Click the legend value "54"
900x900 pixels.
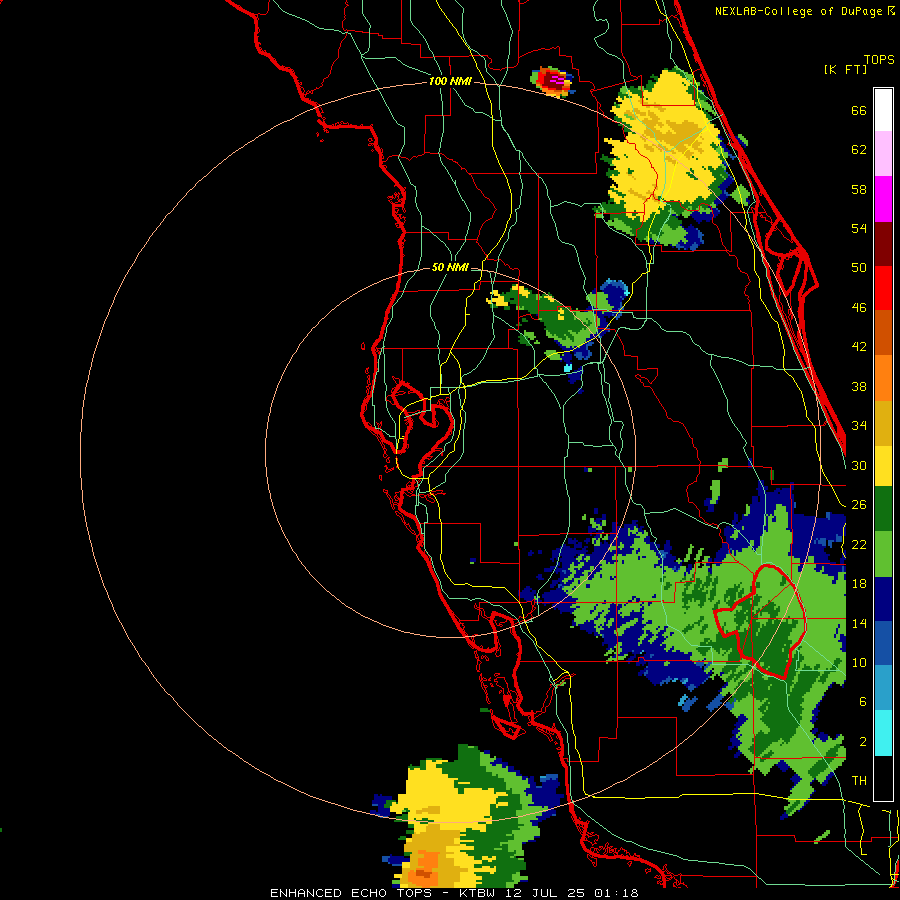click(x=859, y=228)
